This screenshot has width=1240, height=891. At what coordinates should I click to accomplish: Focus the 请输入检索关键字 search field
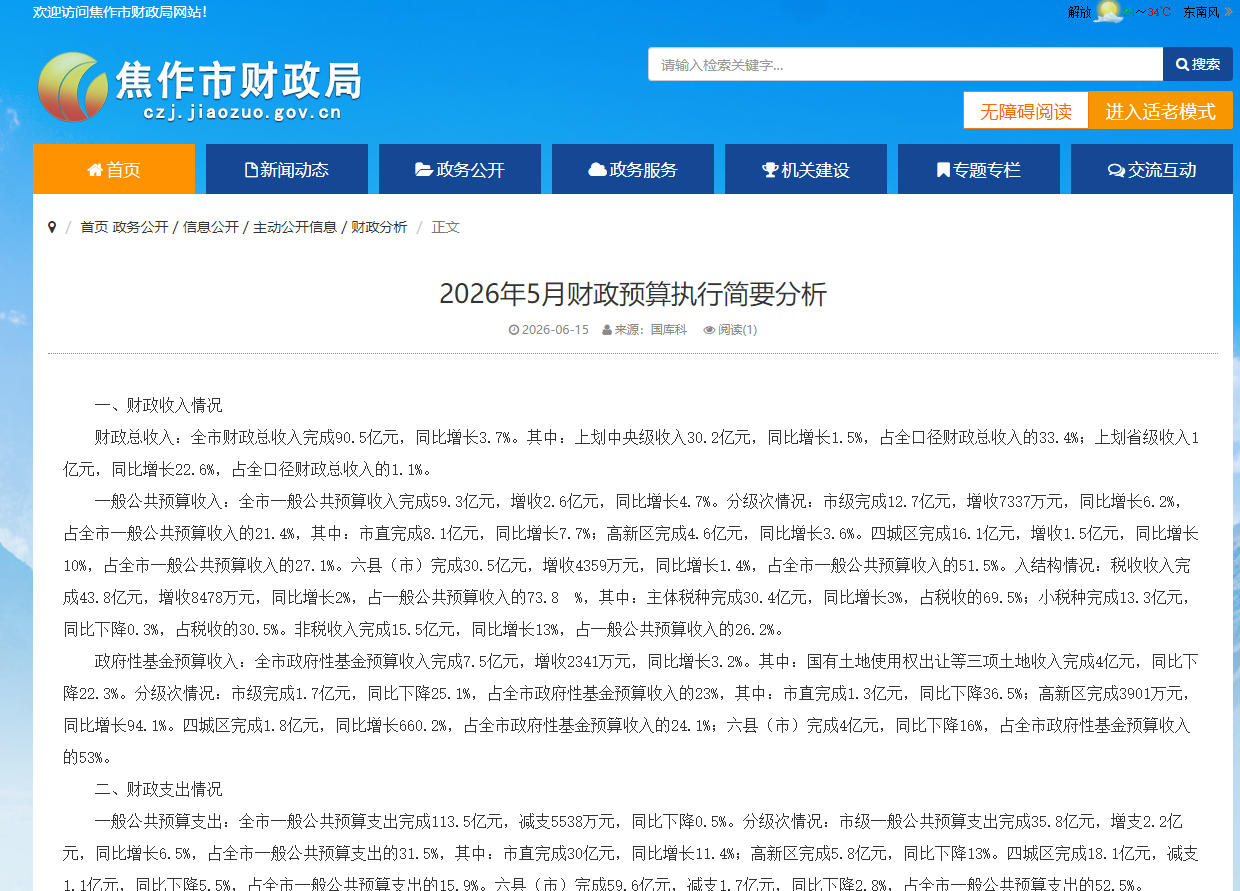pos(905,64)
